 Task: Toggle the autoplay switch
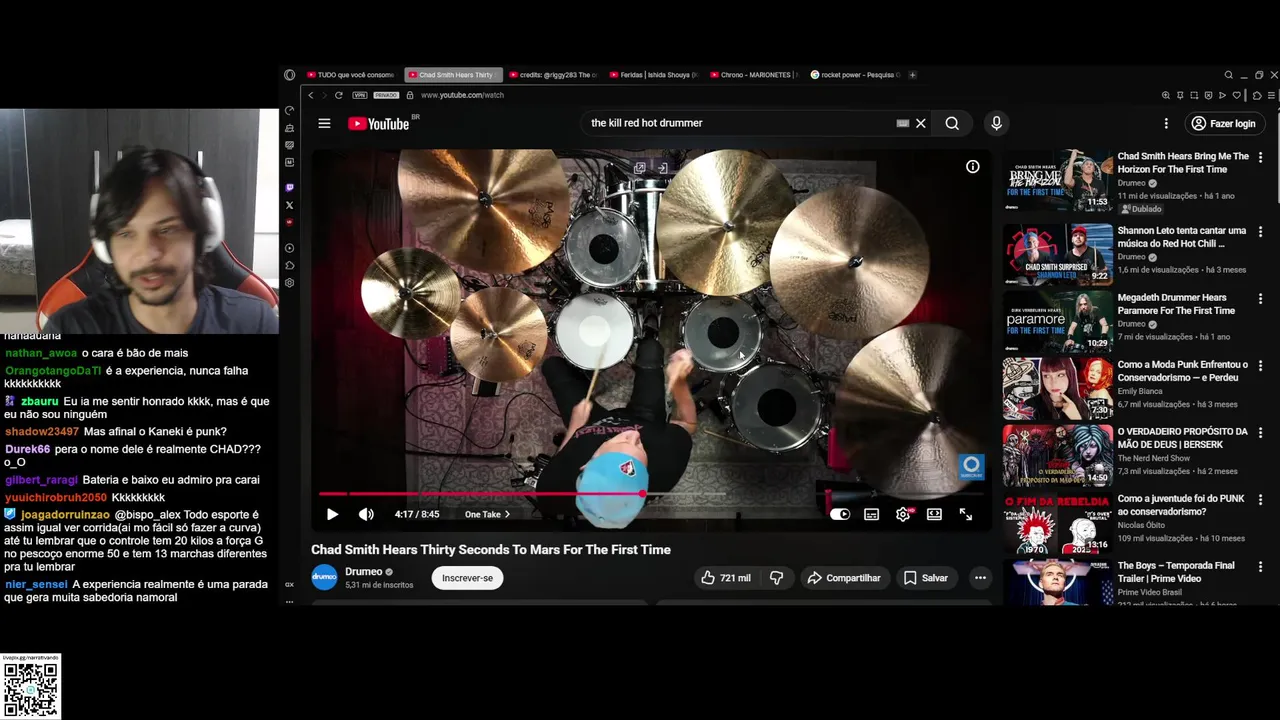[x=840, y=514]
